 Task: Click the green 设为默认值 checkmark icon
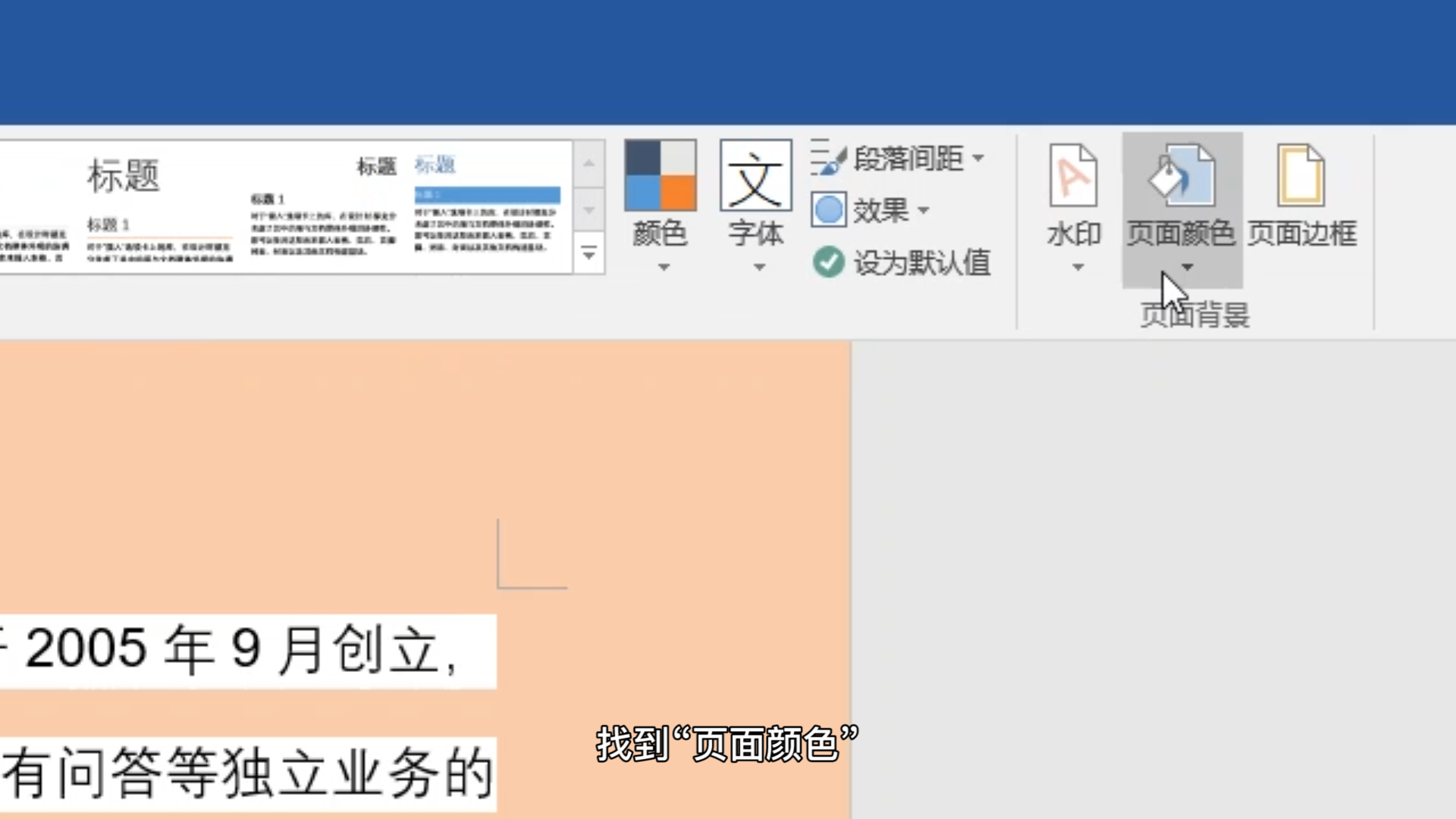tap(829, 262)
